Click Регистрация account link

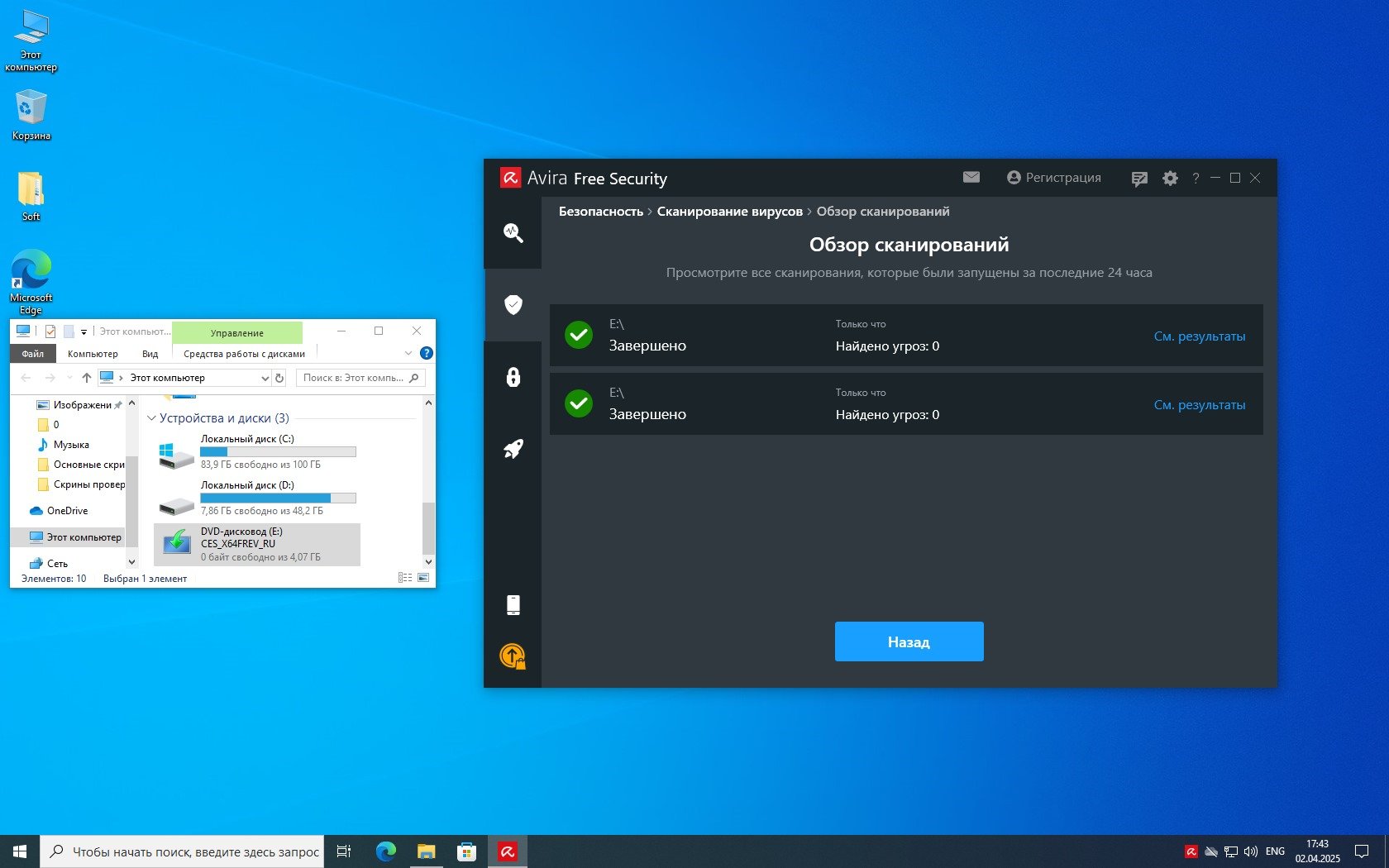[1054, 178]
